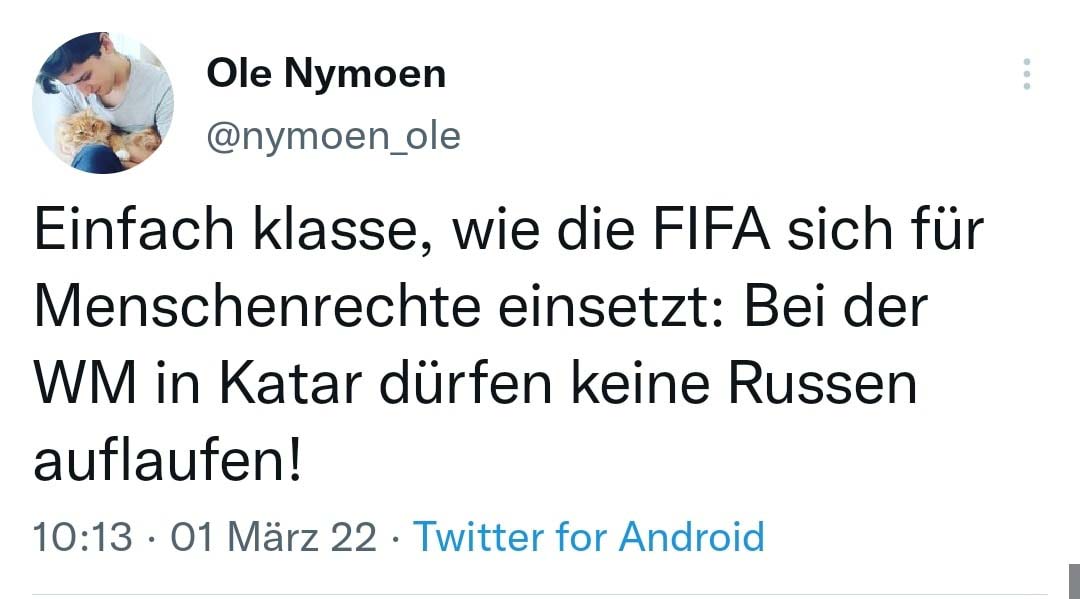
Task: Click the @nymoen_ole handle
Action: (333, 135)
